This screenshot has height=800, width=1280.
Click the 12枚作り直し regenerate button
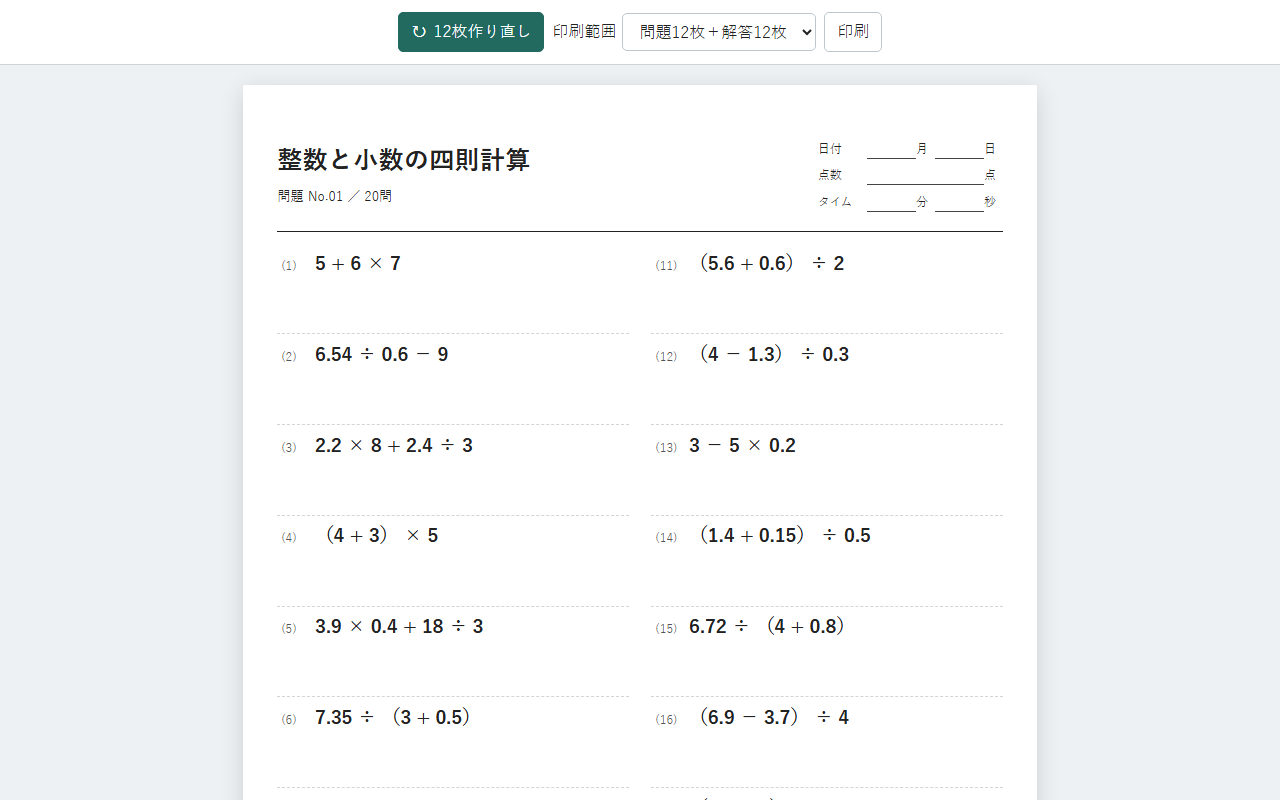tap(471, 32)
